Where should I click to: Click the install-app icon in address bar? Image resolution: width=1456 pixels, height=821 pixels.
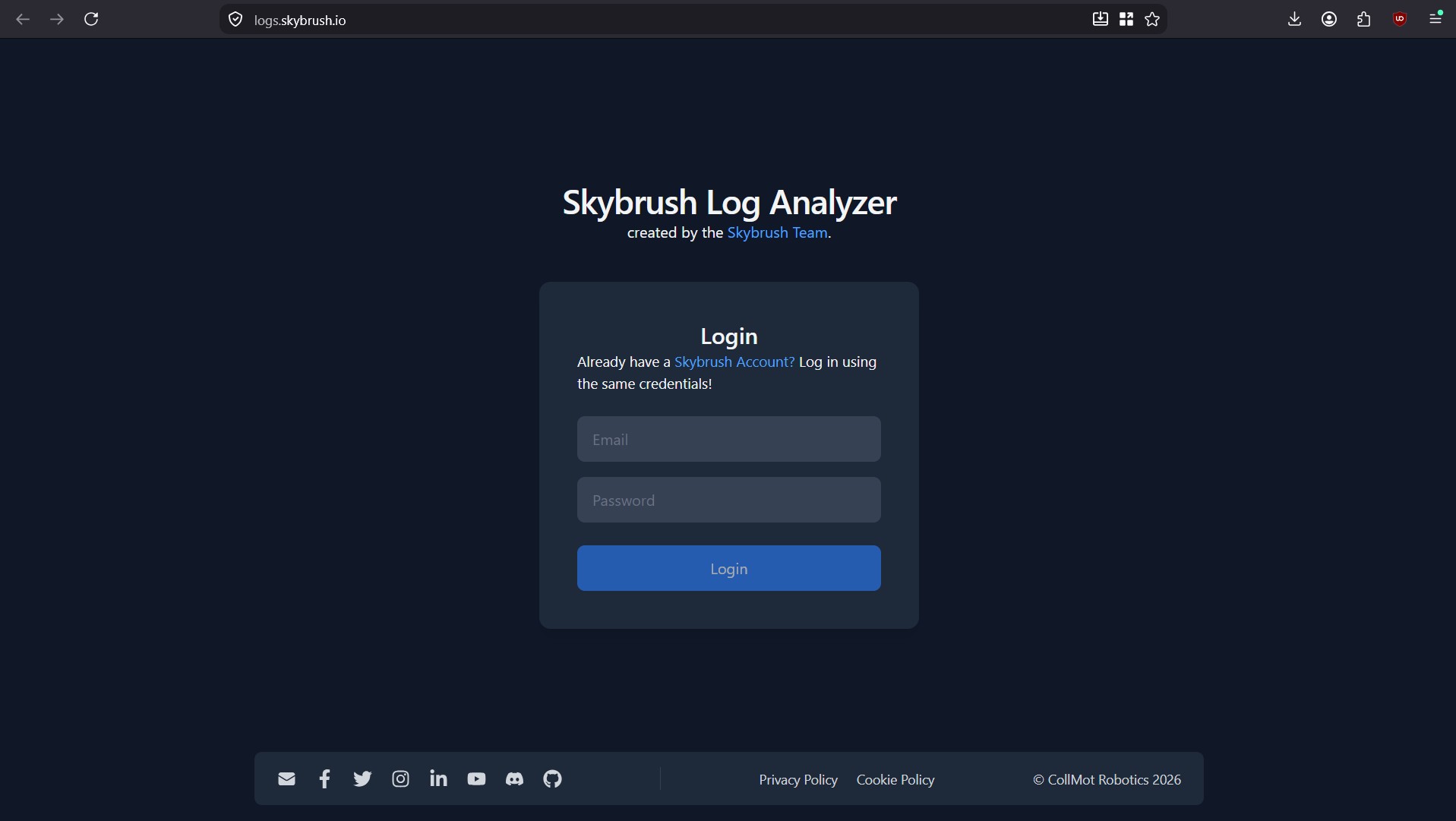tap(1101, 19)
